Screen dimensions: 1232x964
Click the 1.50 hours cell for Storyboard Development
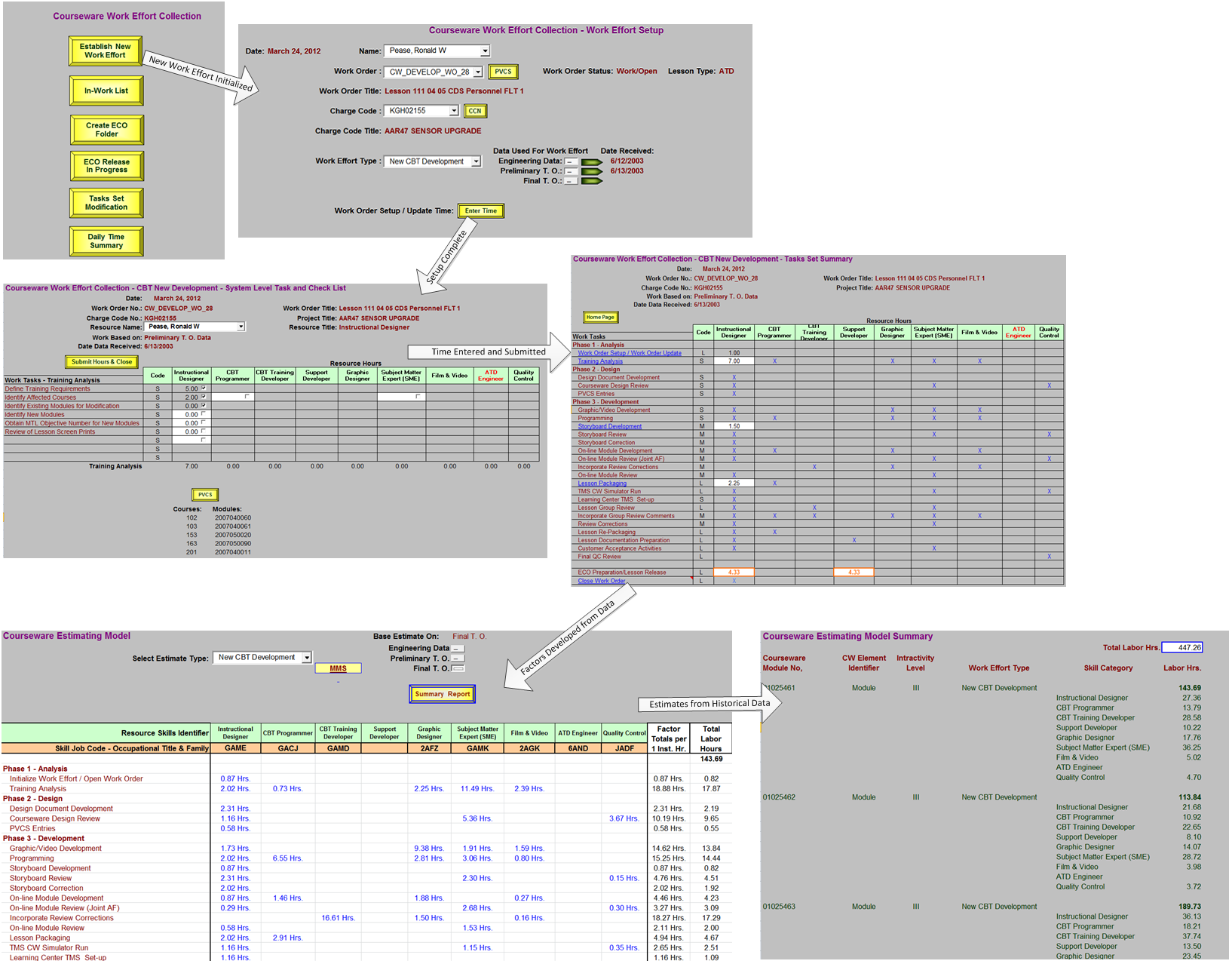point(734,426)
